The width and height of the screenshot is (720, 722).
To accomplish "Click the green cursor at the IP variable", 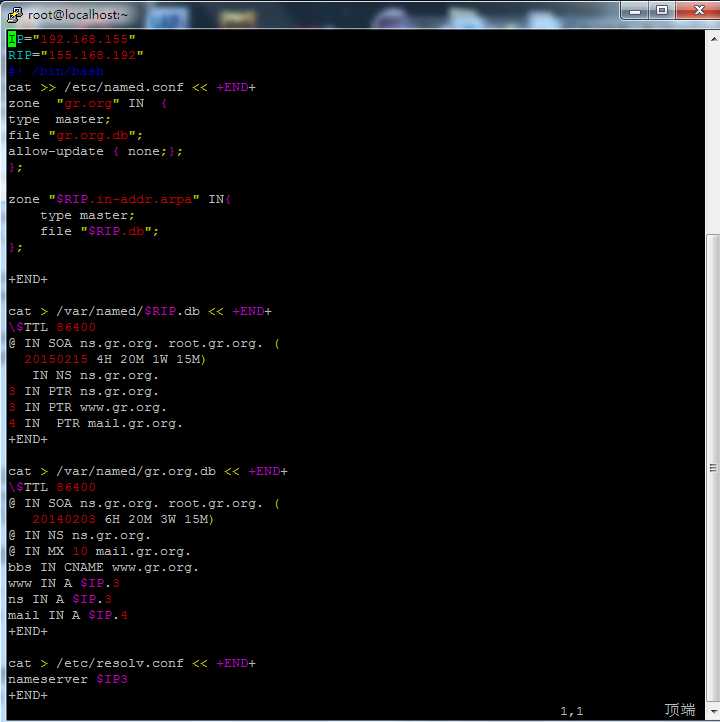I will pos(12,39).
